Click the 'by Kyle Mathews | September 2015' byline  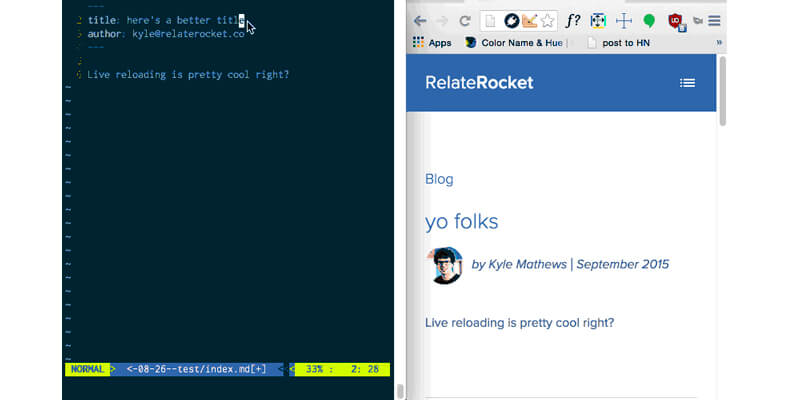570,264
